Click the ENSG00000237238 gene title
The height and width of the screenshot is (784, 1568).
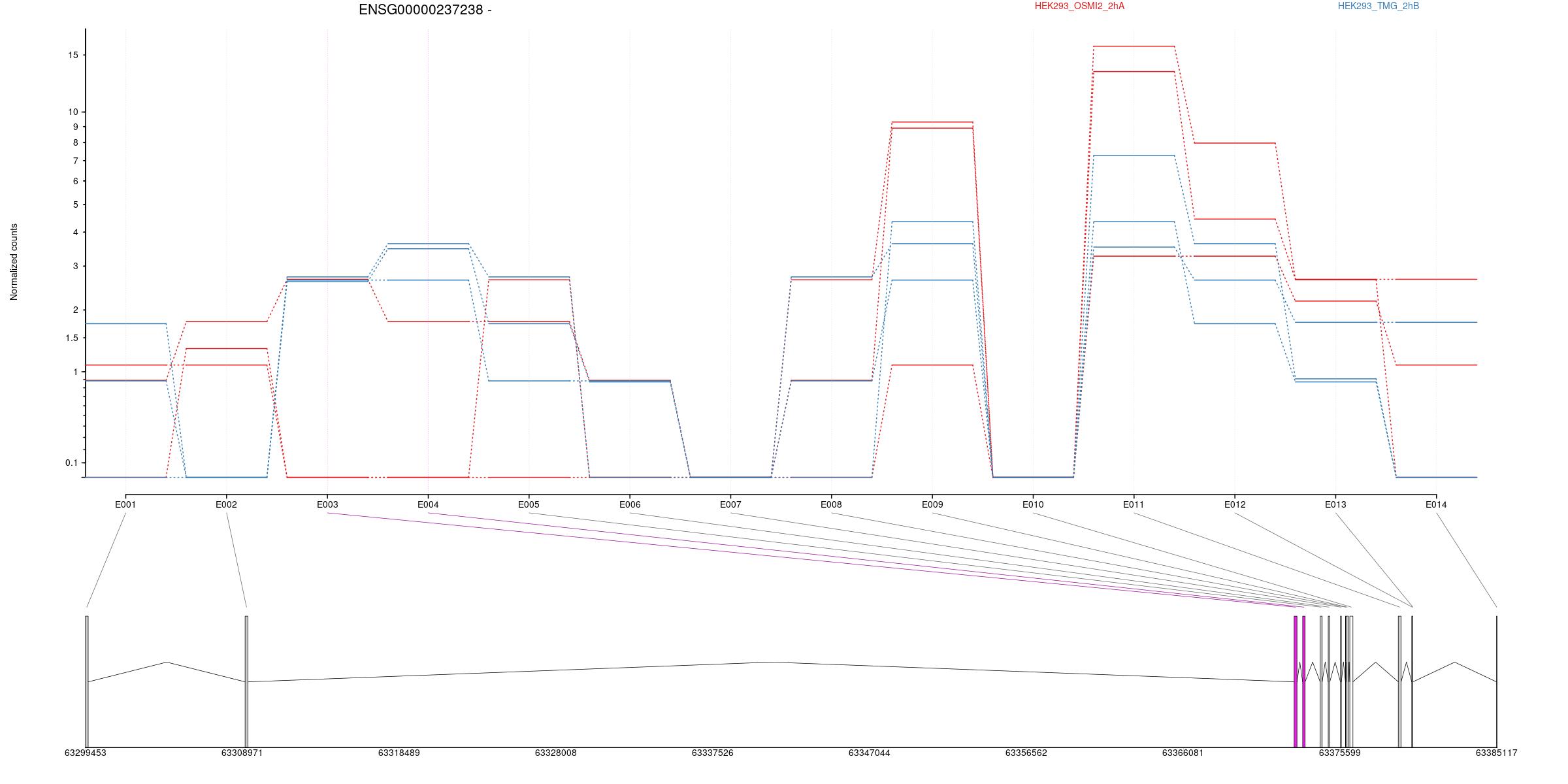point(425,10)
